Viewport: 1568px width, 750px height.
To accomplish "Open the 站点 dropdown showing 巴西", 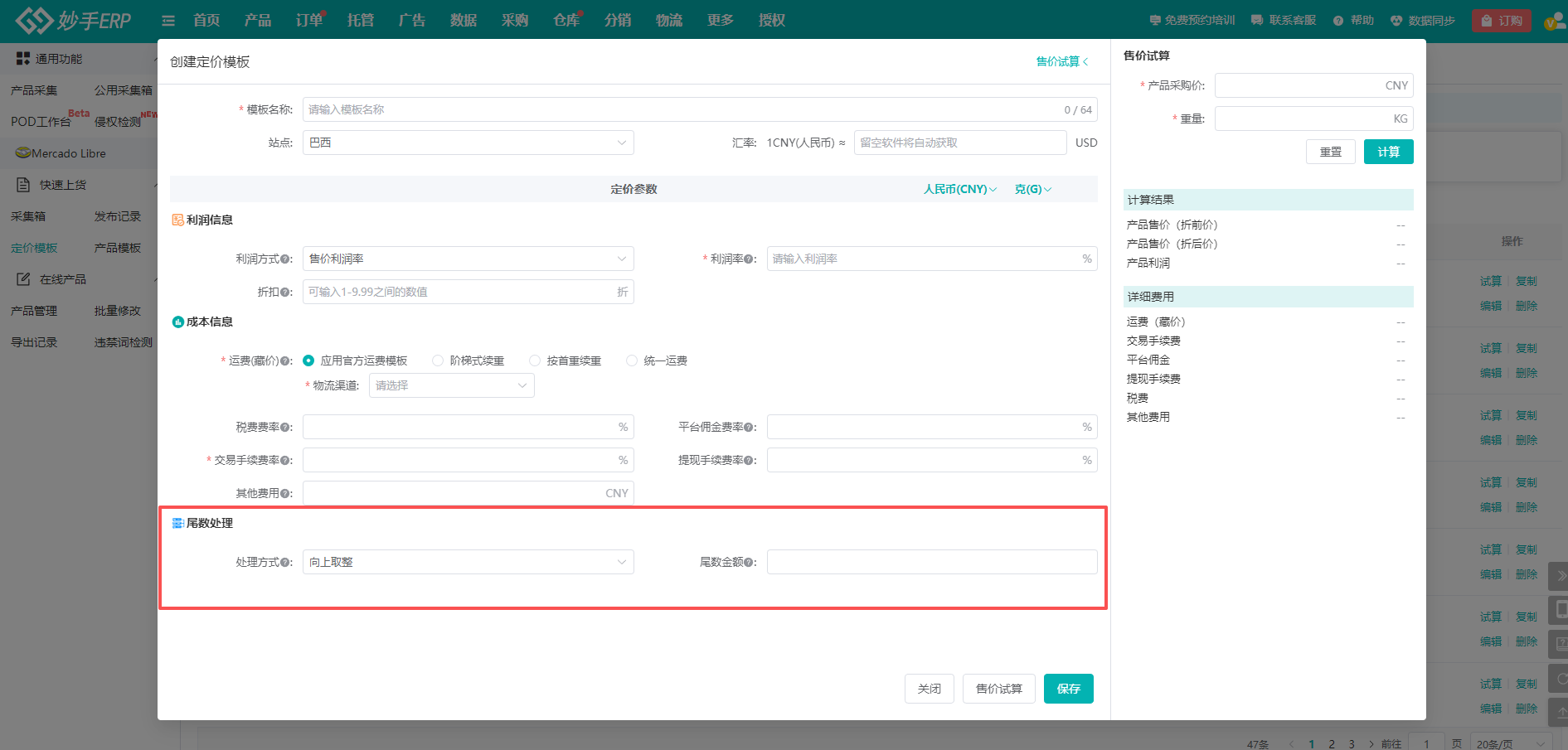I will (x=468, y=143).
